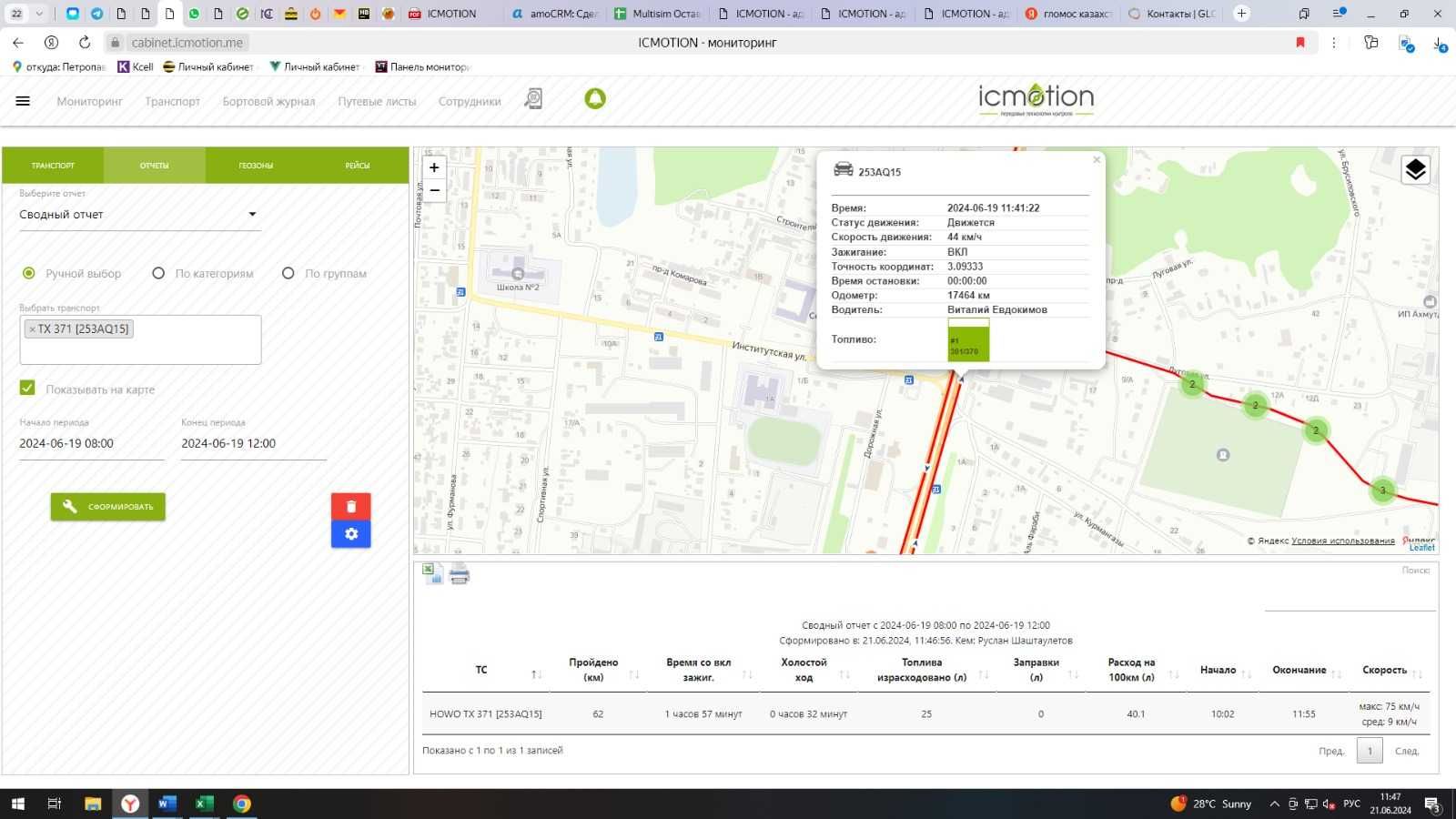Click the green fuel level indicator
Image resolution: width=1456 pixels, height=819 pixels.
coord(968,339)
